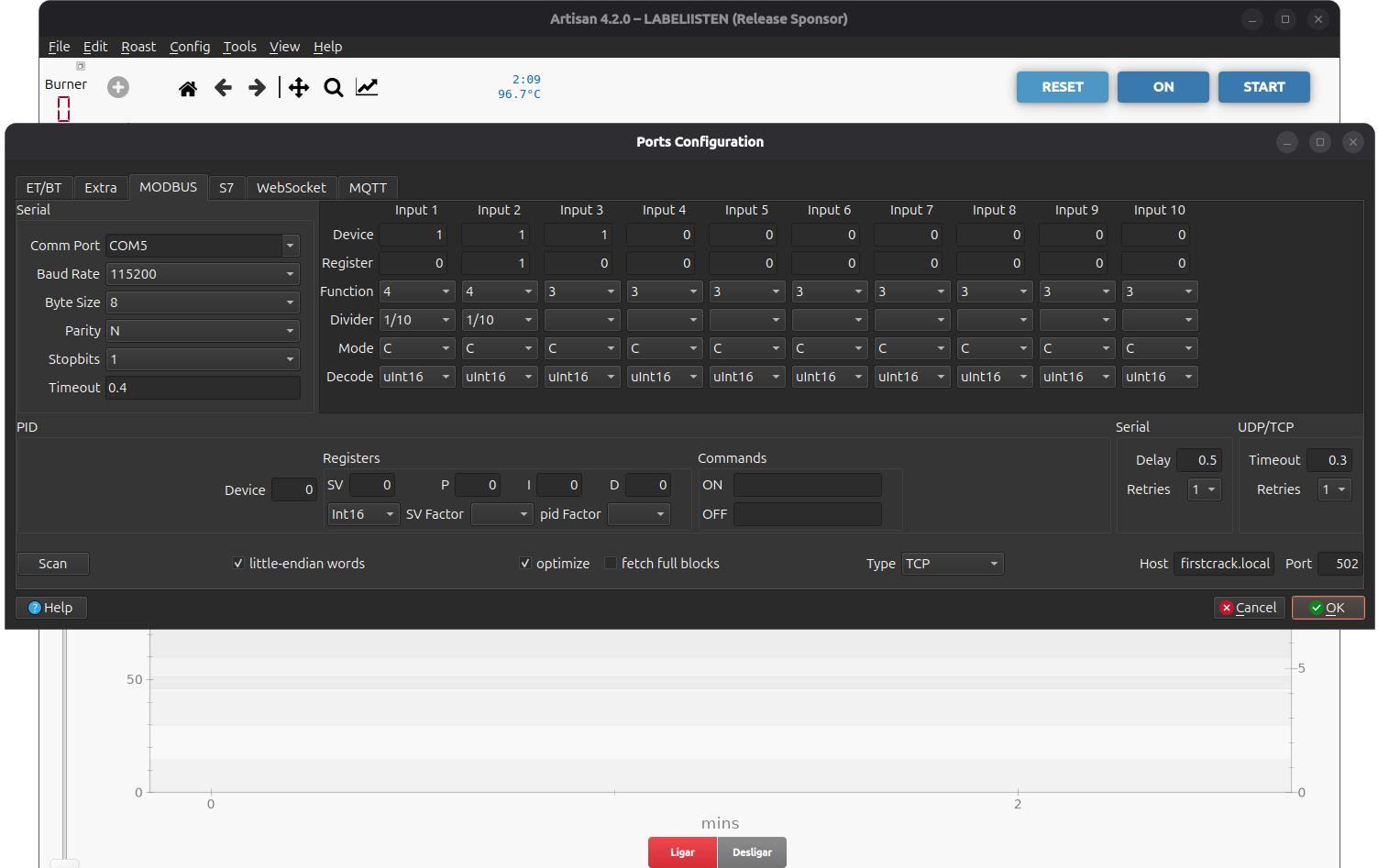Switch to the ET/BT tab
Viewport: 1378px width, 868px height.
(44, 187)
